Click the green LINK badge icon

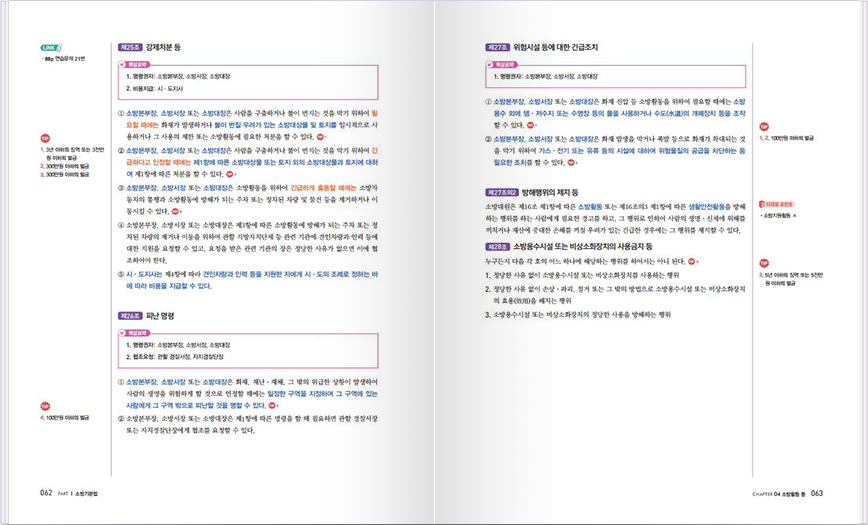(x=52, y=48)
